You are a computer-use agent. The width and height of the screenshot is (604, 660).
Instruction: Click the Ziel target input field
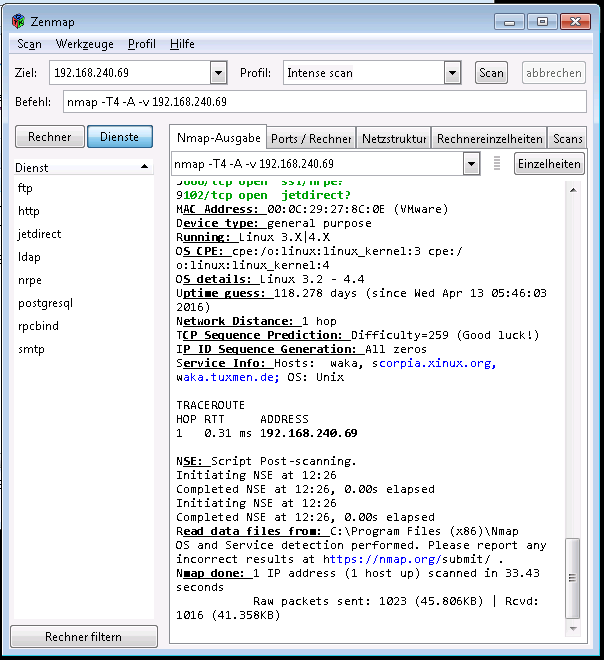pos(130,73)
